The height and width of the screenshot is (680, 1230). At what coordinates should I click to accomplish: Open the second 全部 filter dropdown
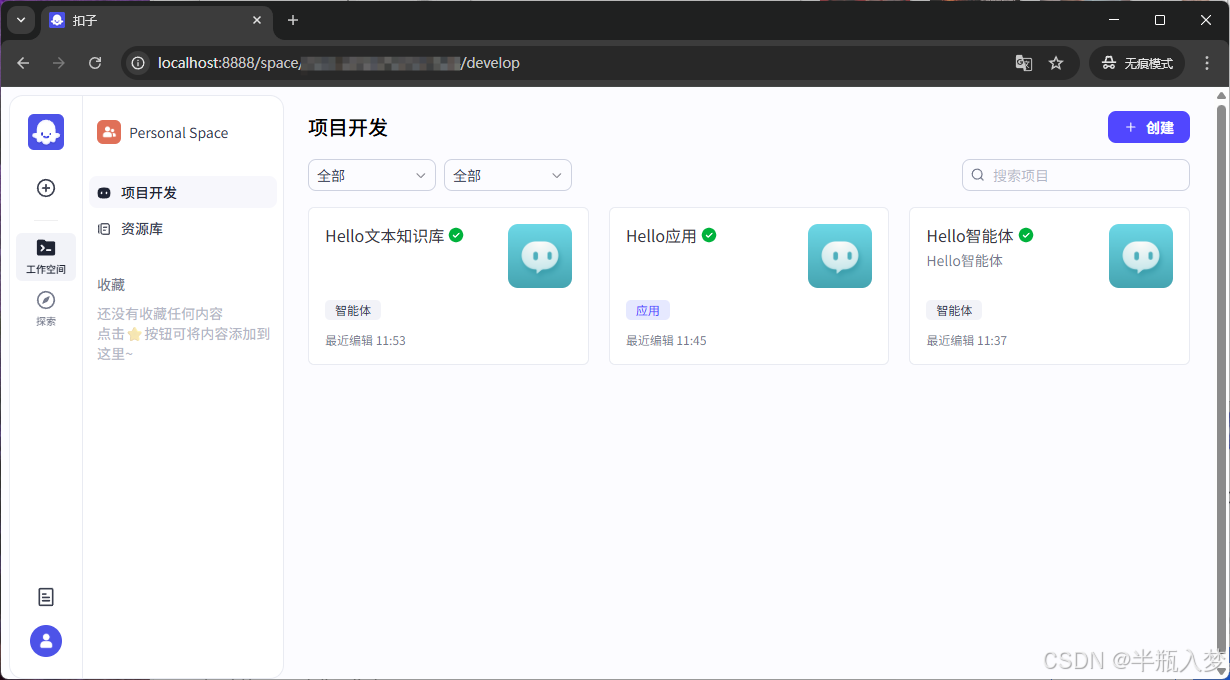pos(507,175)
